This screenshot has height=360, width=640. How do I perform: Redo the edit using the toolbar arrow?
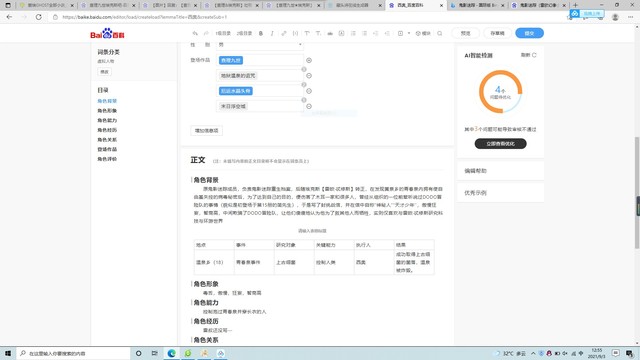point(206,33)
